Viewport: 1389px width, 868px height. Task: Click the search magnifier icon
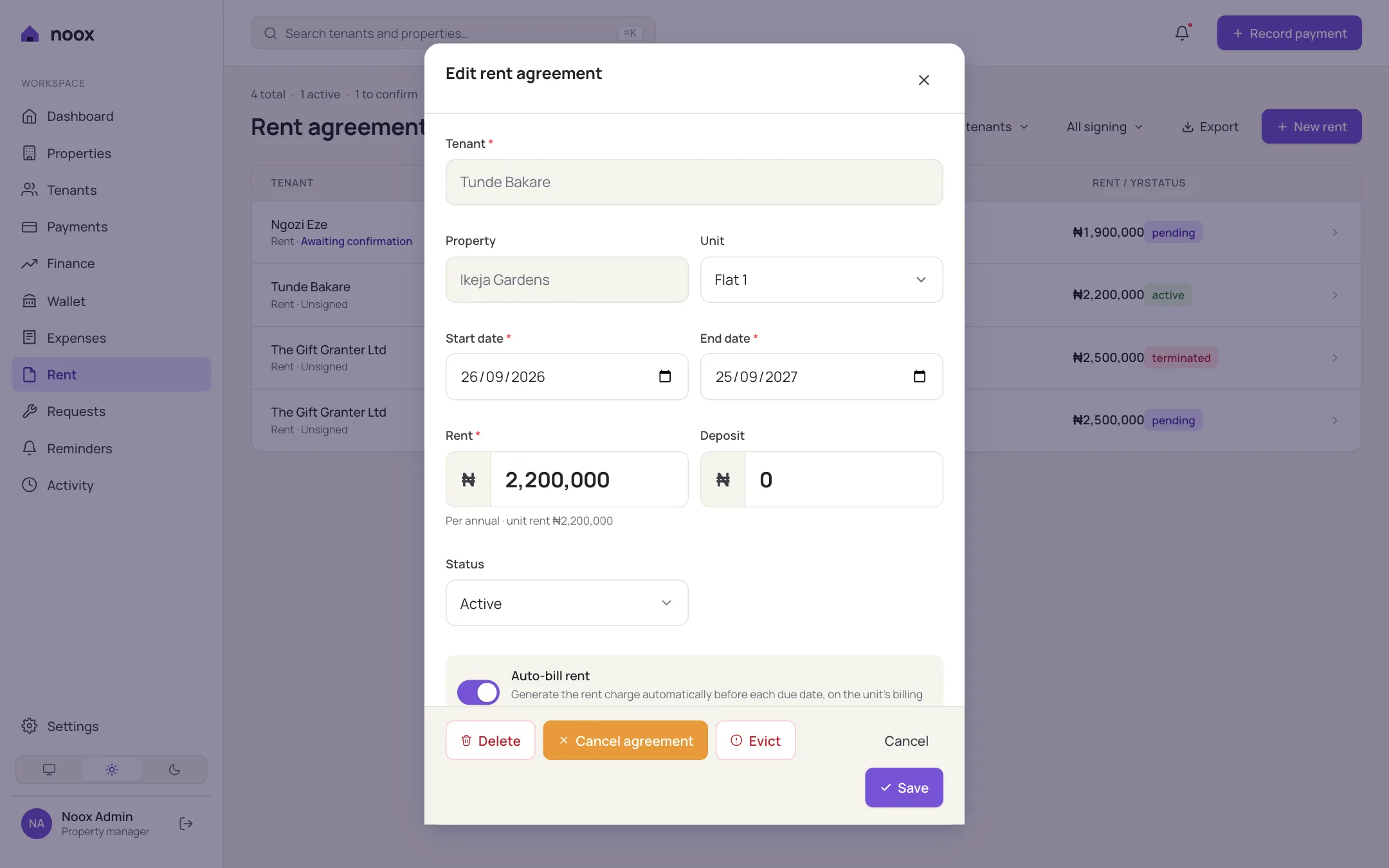[x=271, y=33]
